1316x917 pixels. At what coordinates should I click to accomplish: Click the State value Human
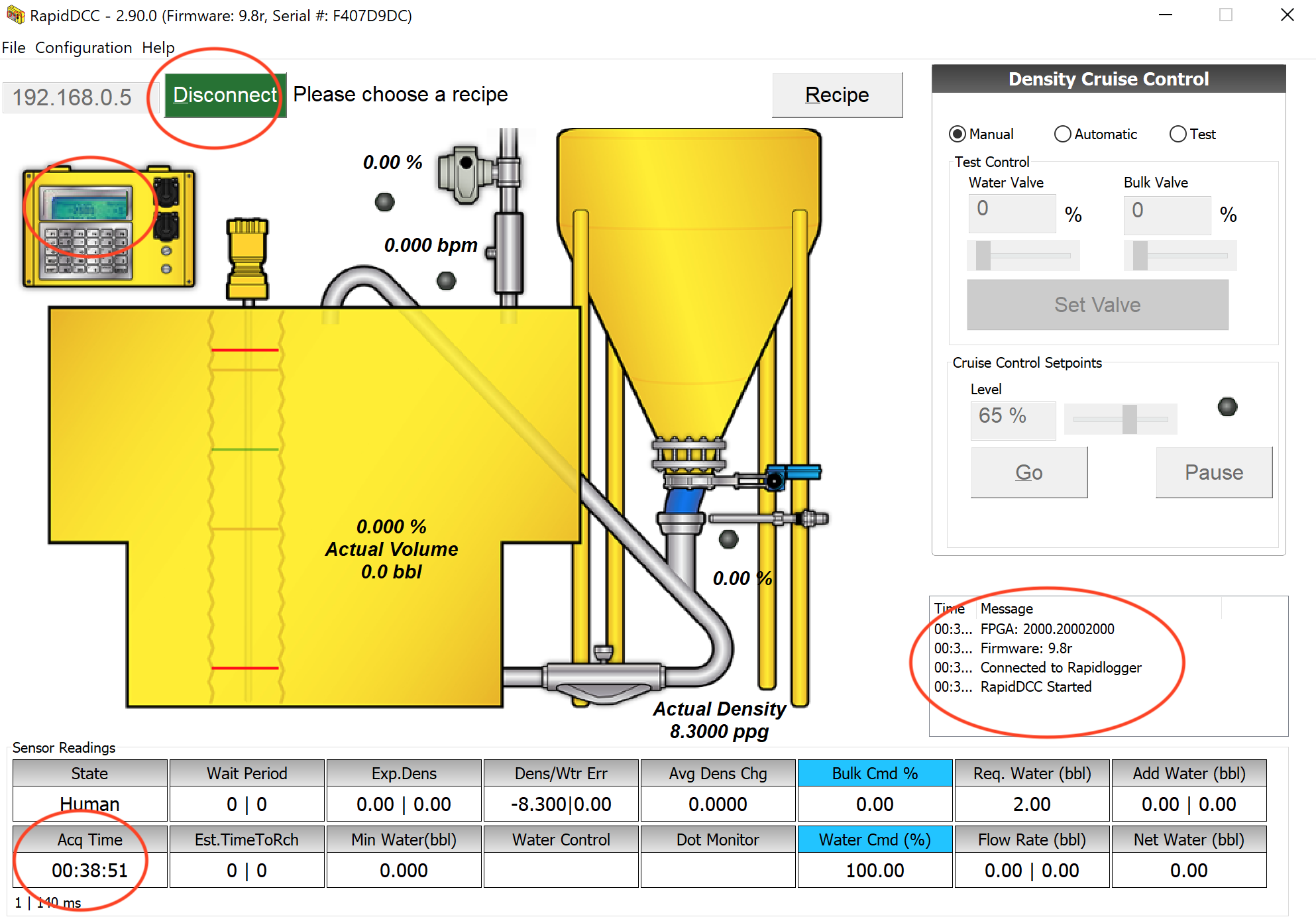coord(90,804)
